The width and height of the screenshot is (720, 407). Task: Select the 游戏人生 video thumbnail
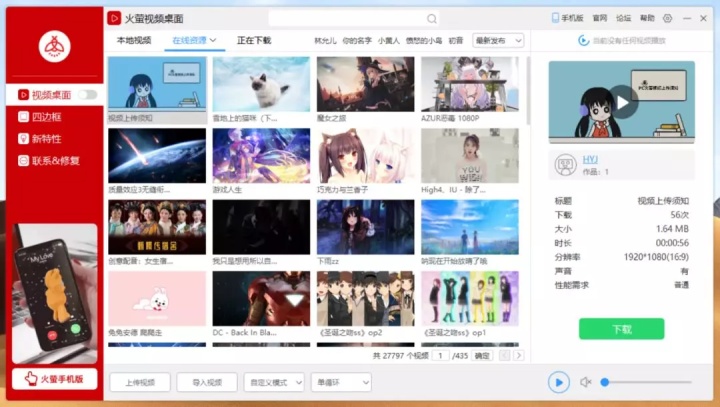pyautogui.click(x=261, y=156)
